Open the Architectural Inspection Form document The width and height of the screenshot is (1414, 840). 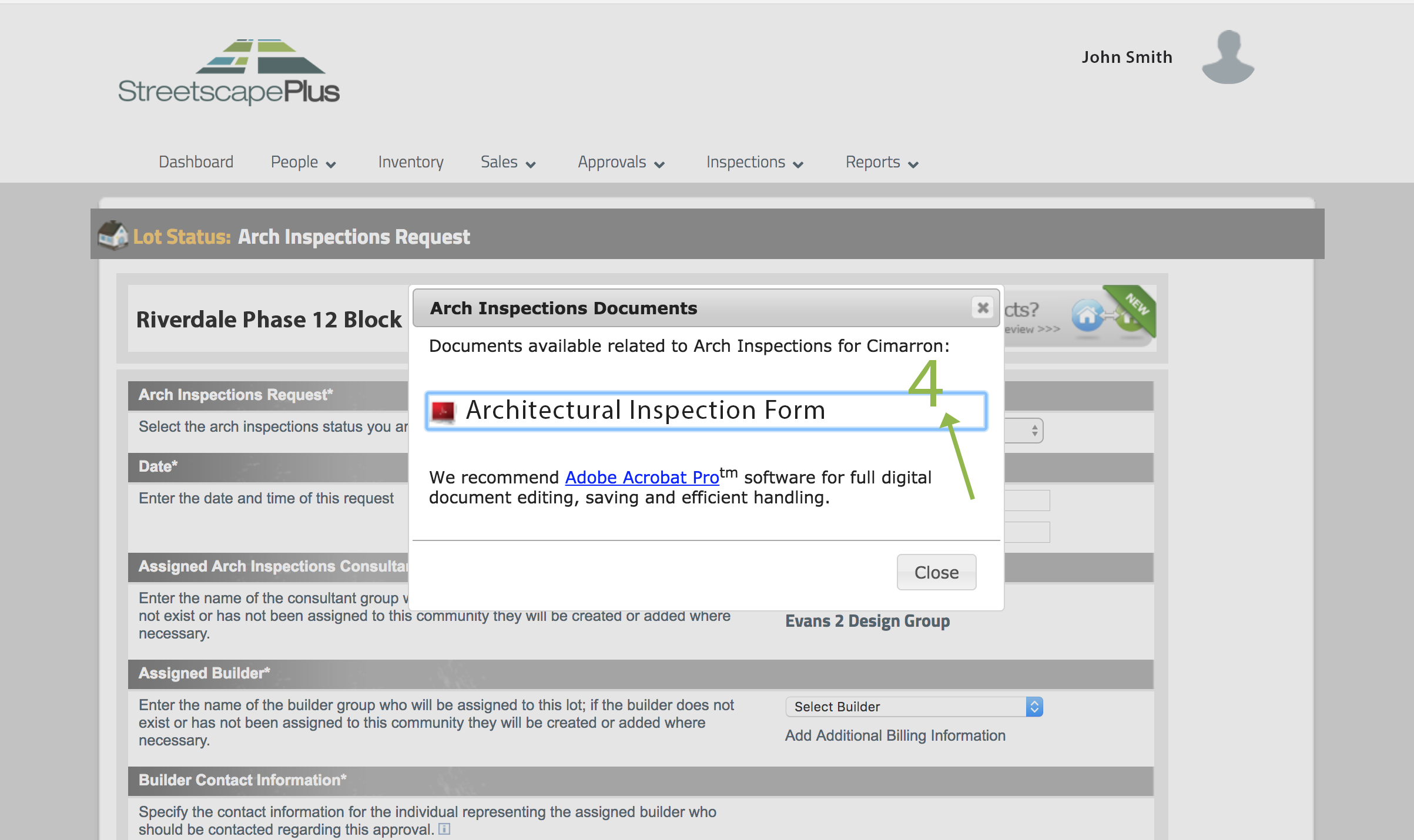click(x=645, y=411)
